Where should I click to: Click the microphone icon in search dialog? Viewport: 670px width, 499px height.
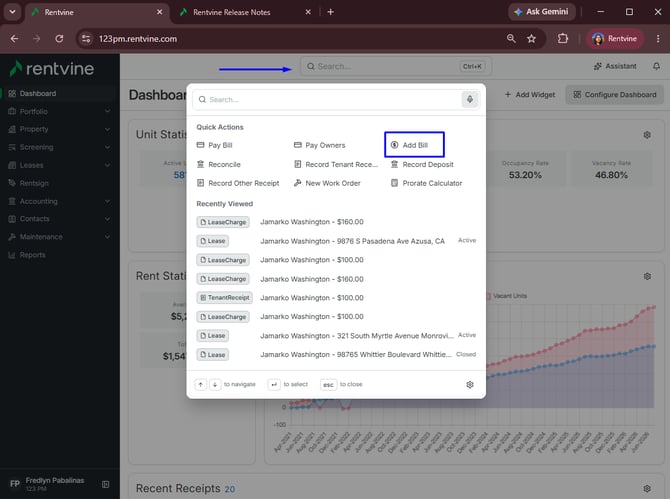[x=470, y=100]
